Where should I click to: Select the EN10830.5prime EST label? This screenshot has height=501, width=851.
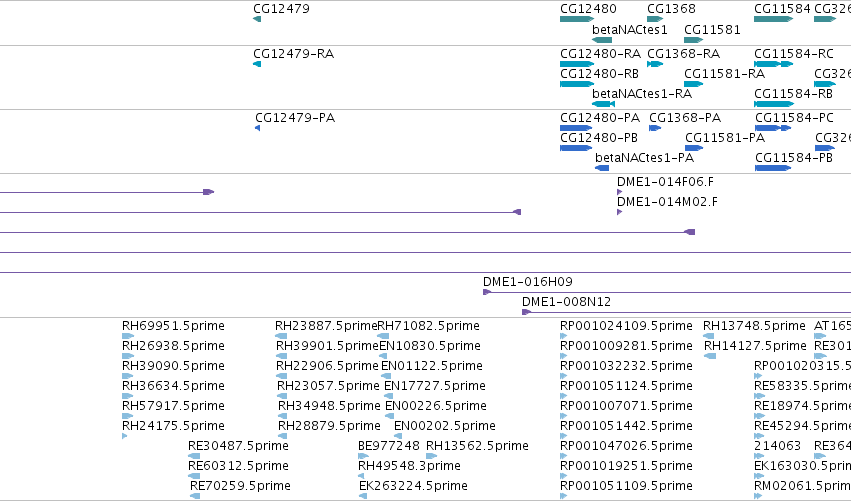pos(430,346)
